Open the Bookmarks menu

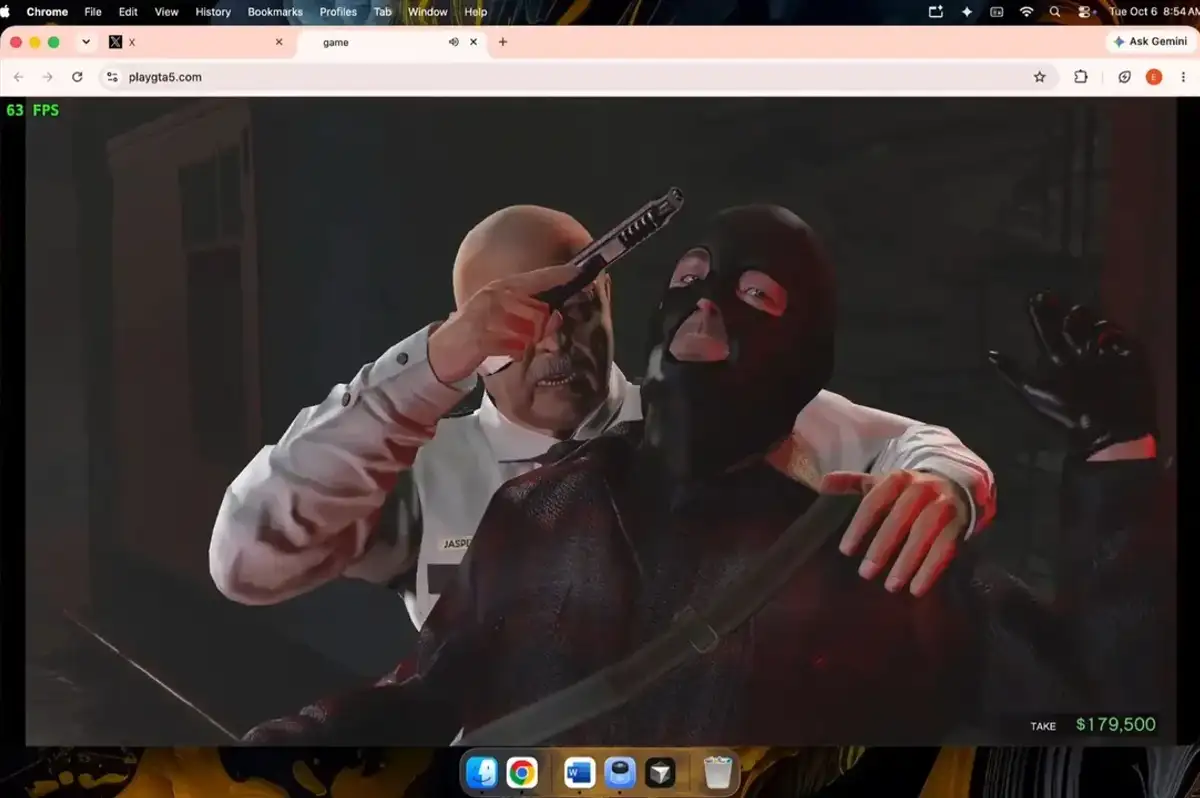click(x=275, y=12)
